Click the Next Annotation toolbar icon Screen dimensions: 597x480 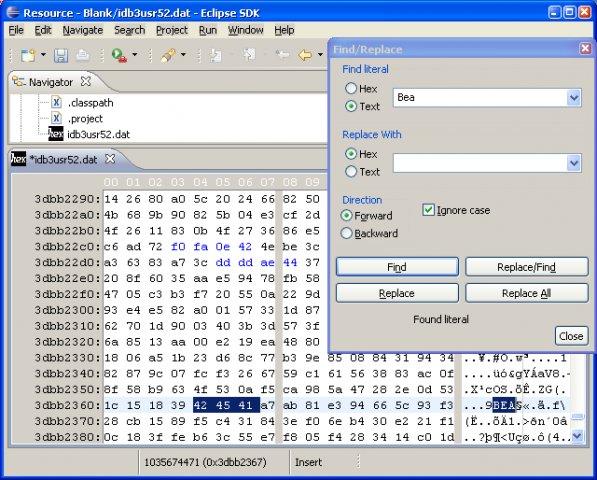216,56
